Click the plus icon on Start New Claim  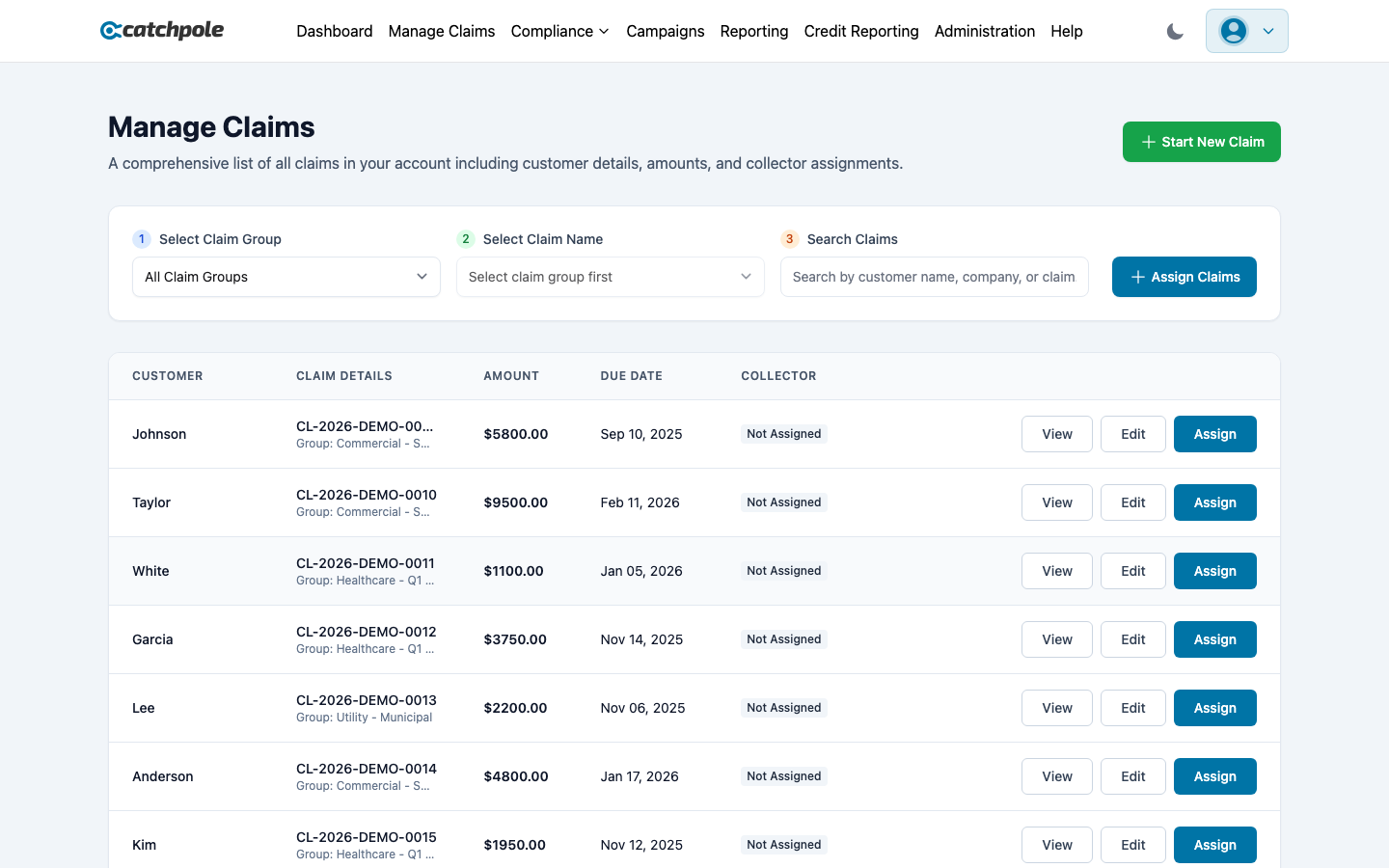click(x=1148, y=141)
